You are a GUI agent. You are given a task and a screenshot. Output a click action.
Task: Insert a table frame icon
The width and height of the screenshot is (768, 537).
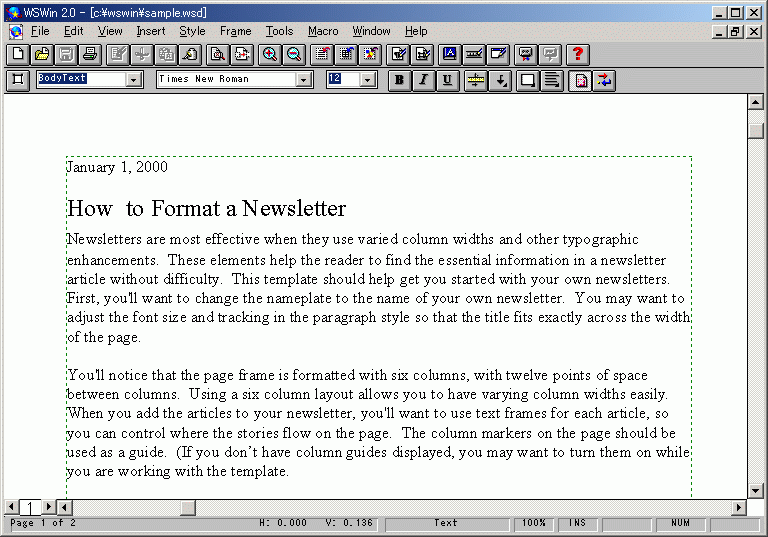pos(346,54)
